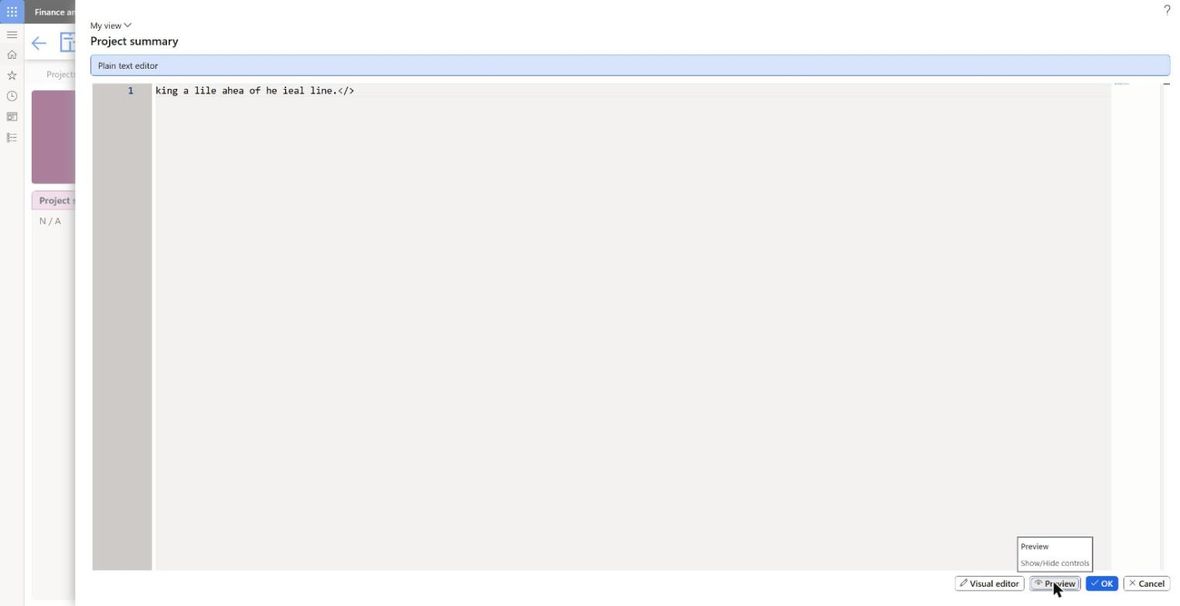Go to Home in sidebar

coord(12,55)
